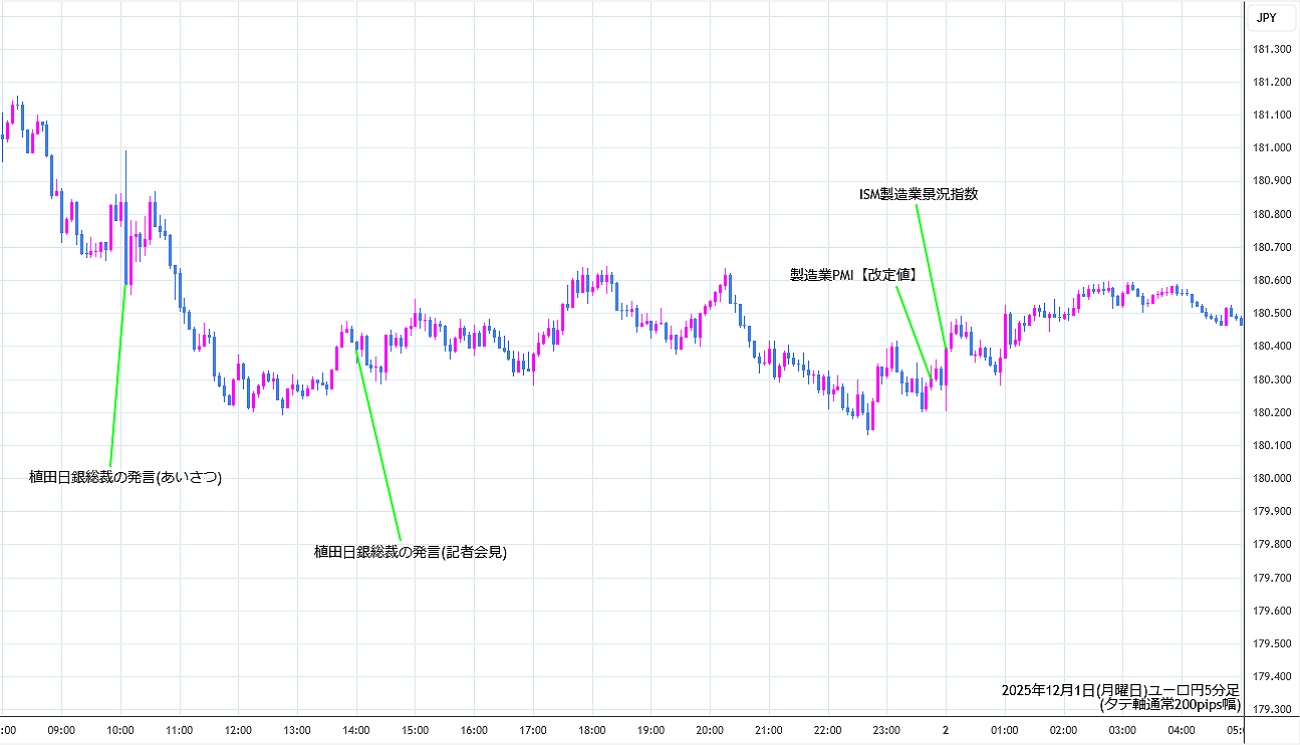
Task: Click the 植田日銀総裁の発言(記者会見) annotation
Action: [410, 551]
